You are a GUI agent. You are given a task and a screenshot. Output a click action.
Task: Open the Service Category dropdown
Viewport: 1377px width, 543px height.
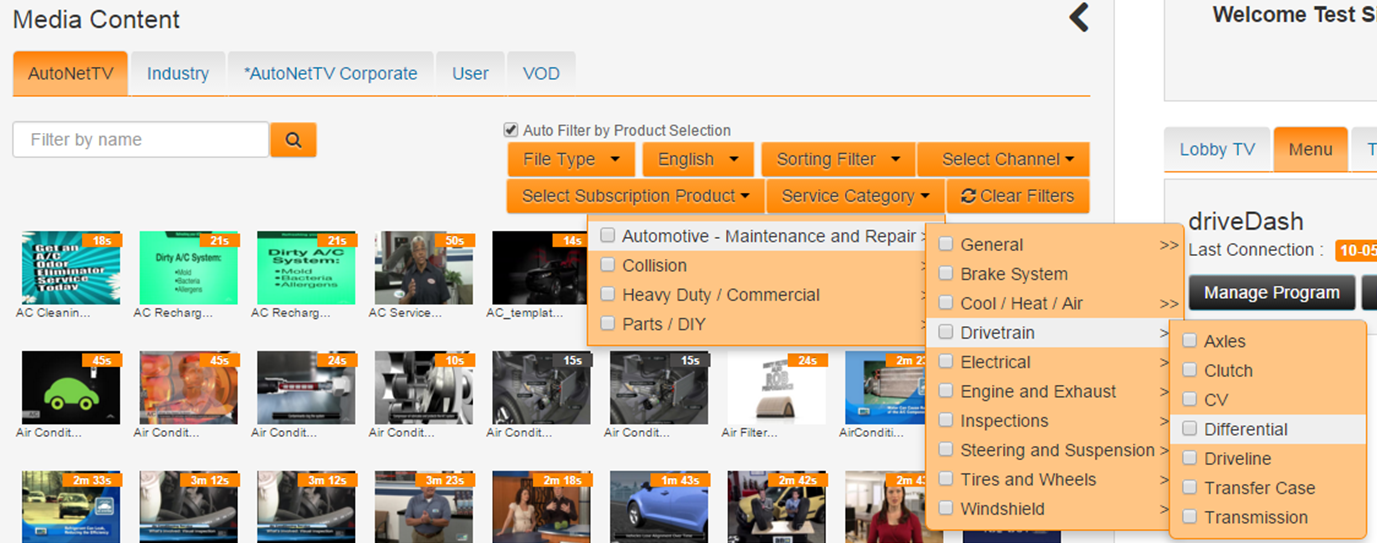[856, 196]
